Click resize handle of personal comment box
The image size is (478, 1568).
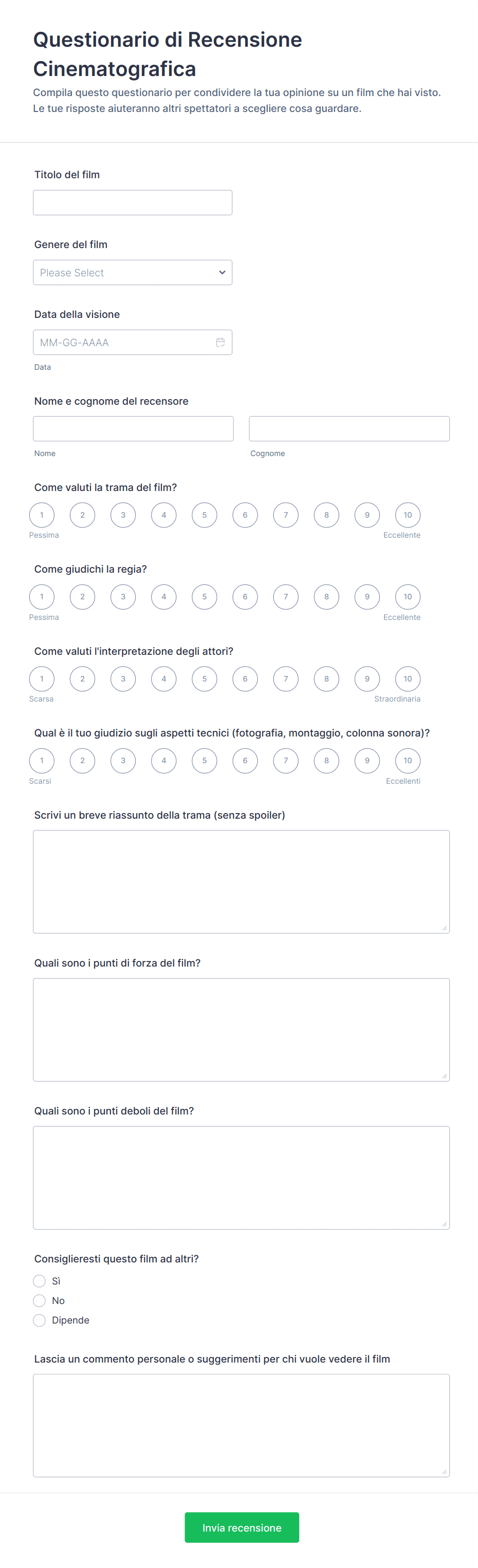click(x=445, y=1472)
